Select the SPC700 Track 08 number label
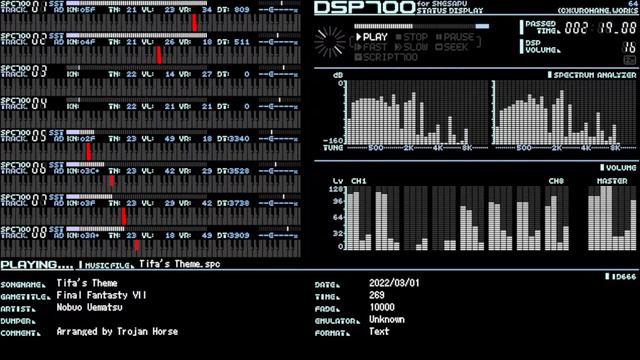Viewport: 640px width, 360px height. tap(24, 232)
